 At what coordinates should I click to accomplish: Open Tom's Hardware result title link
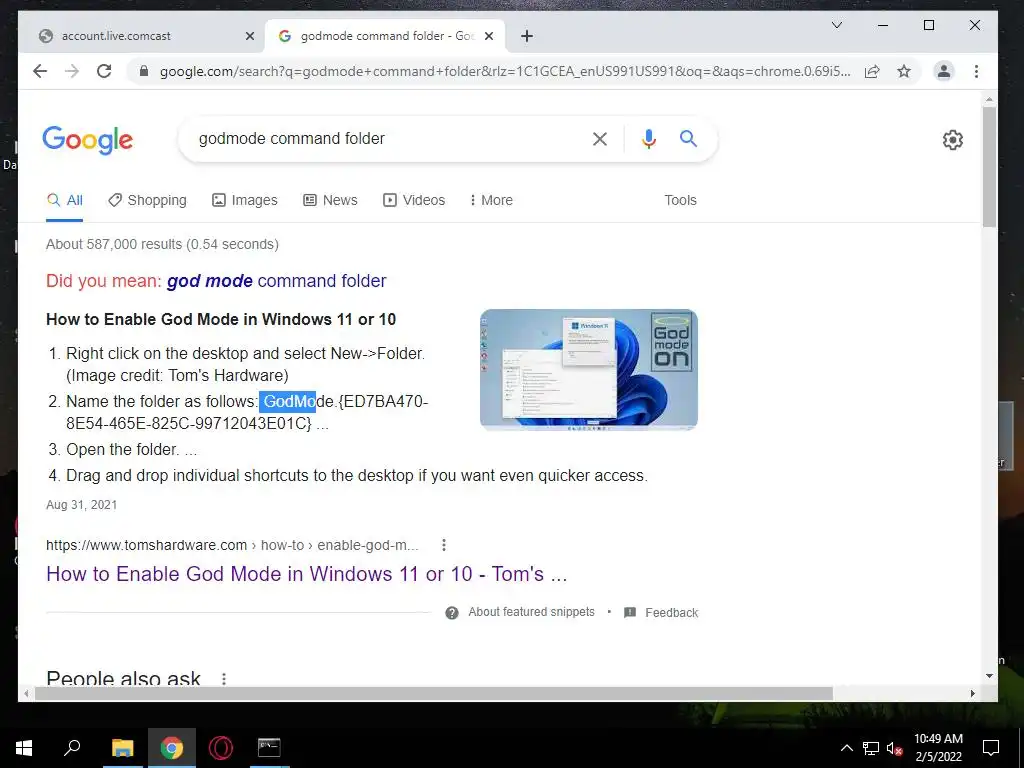pyautogui.click(x=306, y=573)
